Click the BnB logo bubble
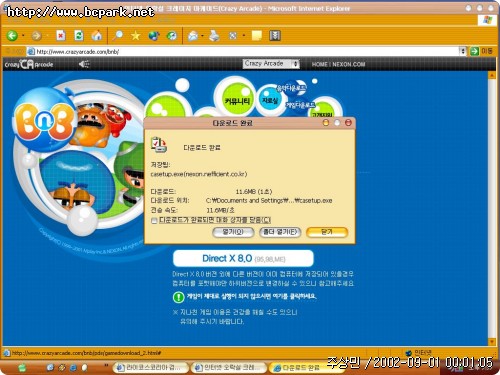 (x=44, y=121)
